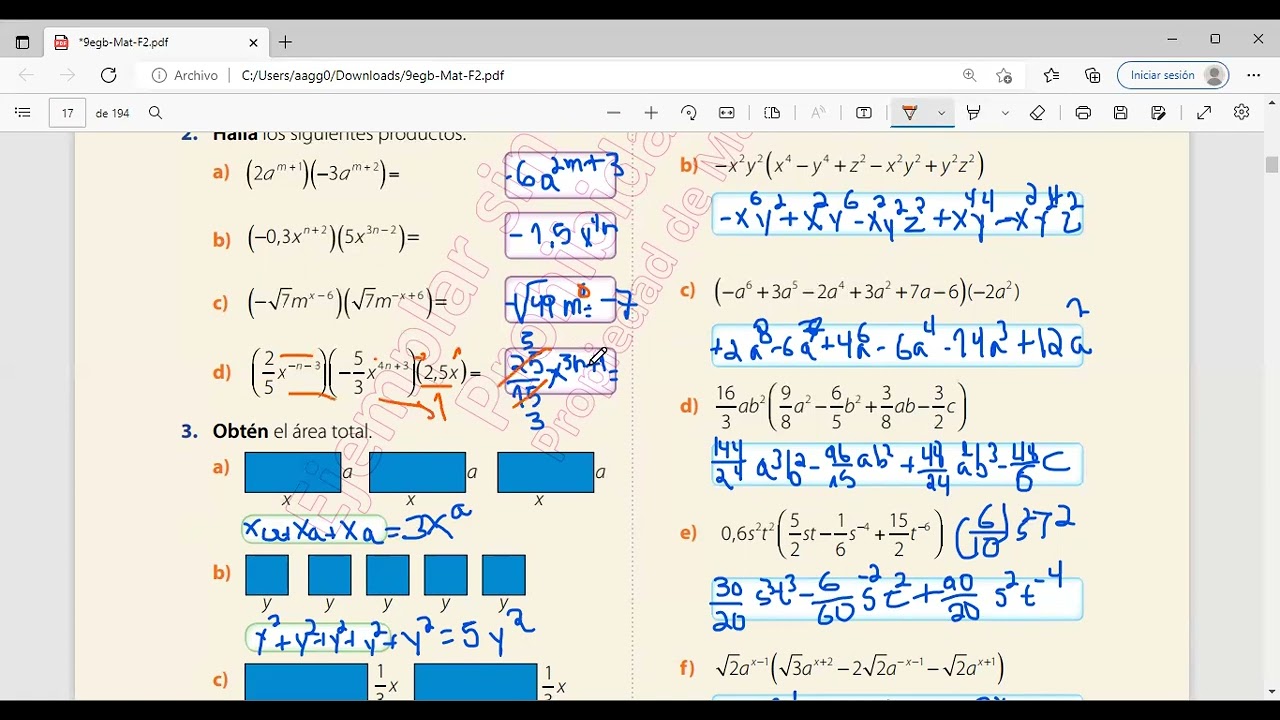This screenshot has width=1280, height=720.
Task: Click the Iniciar sesión button
Action: tap(1173, 75)
